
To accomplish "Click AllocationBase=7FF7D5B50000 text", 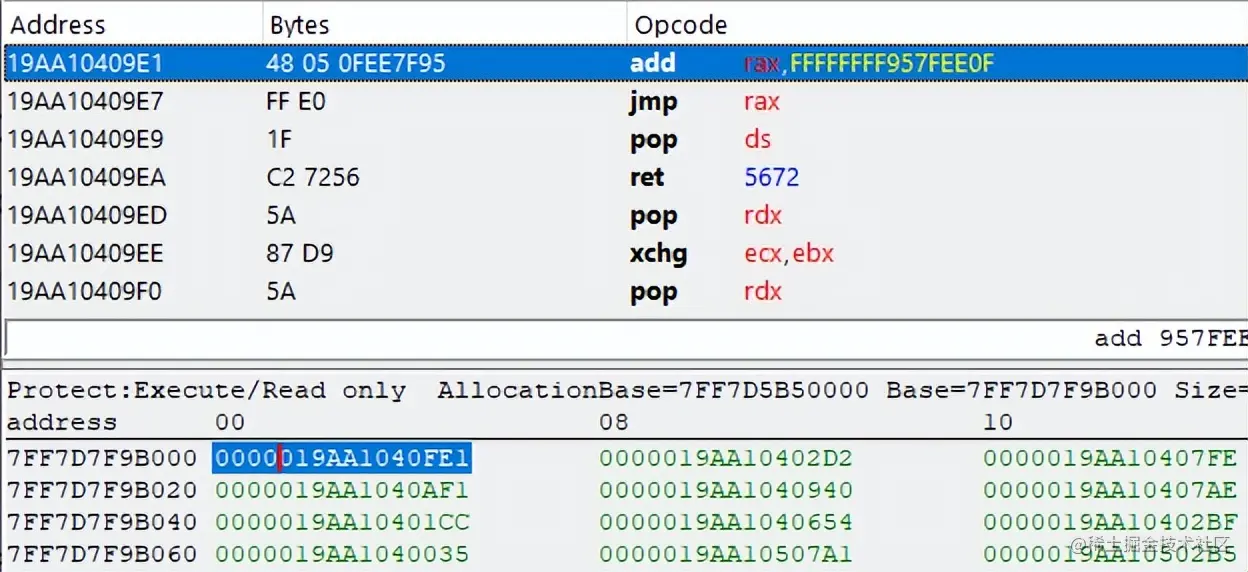I will 653,390.
